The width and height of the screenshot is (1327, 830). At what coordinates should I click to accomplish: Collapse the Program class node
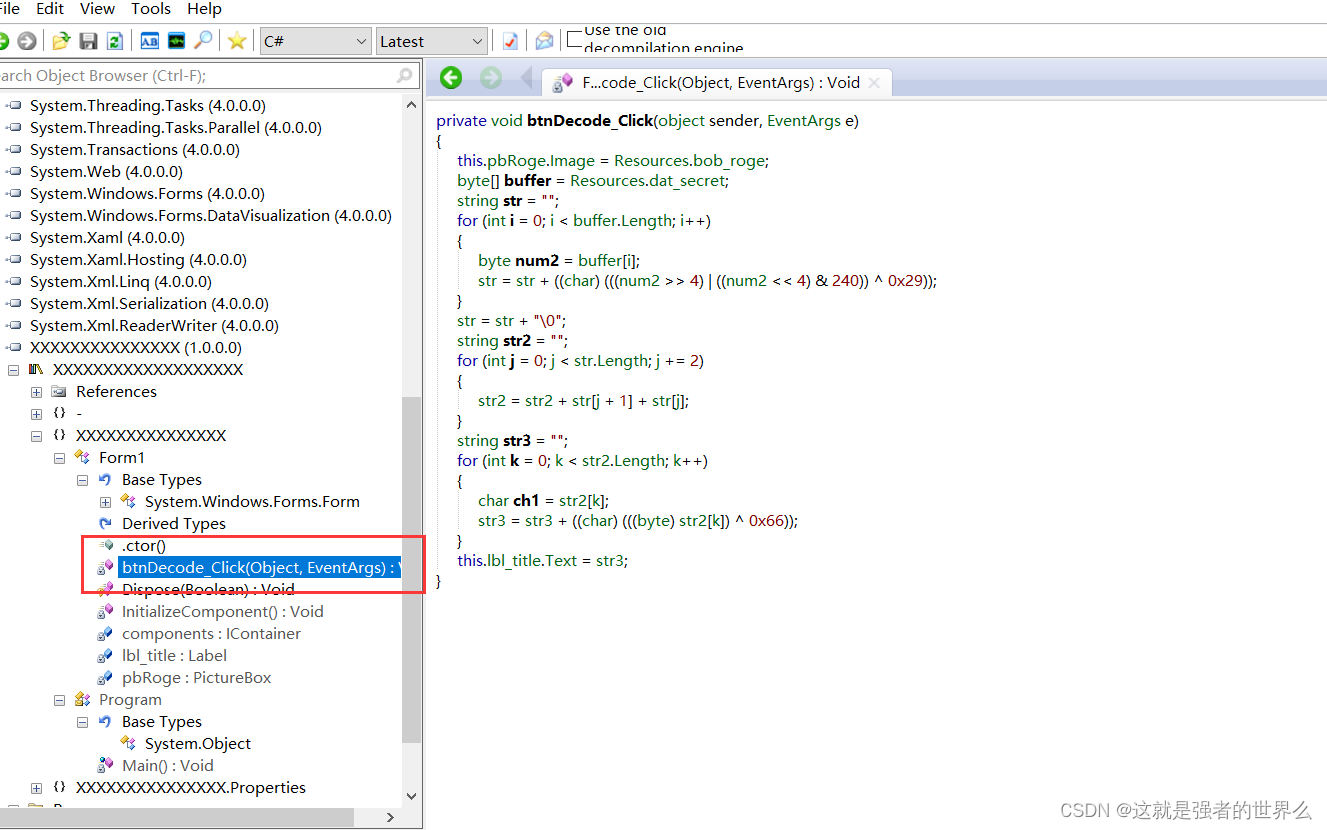point(60,700)
